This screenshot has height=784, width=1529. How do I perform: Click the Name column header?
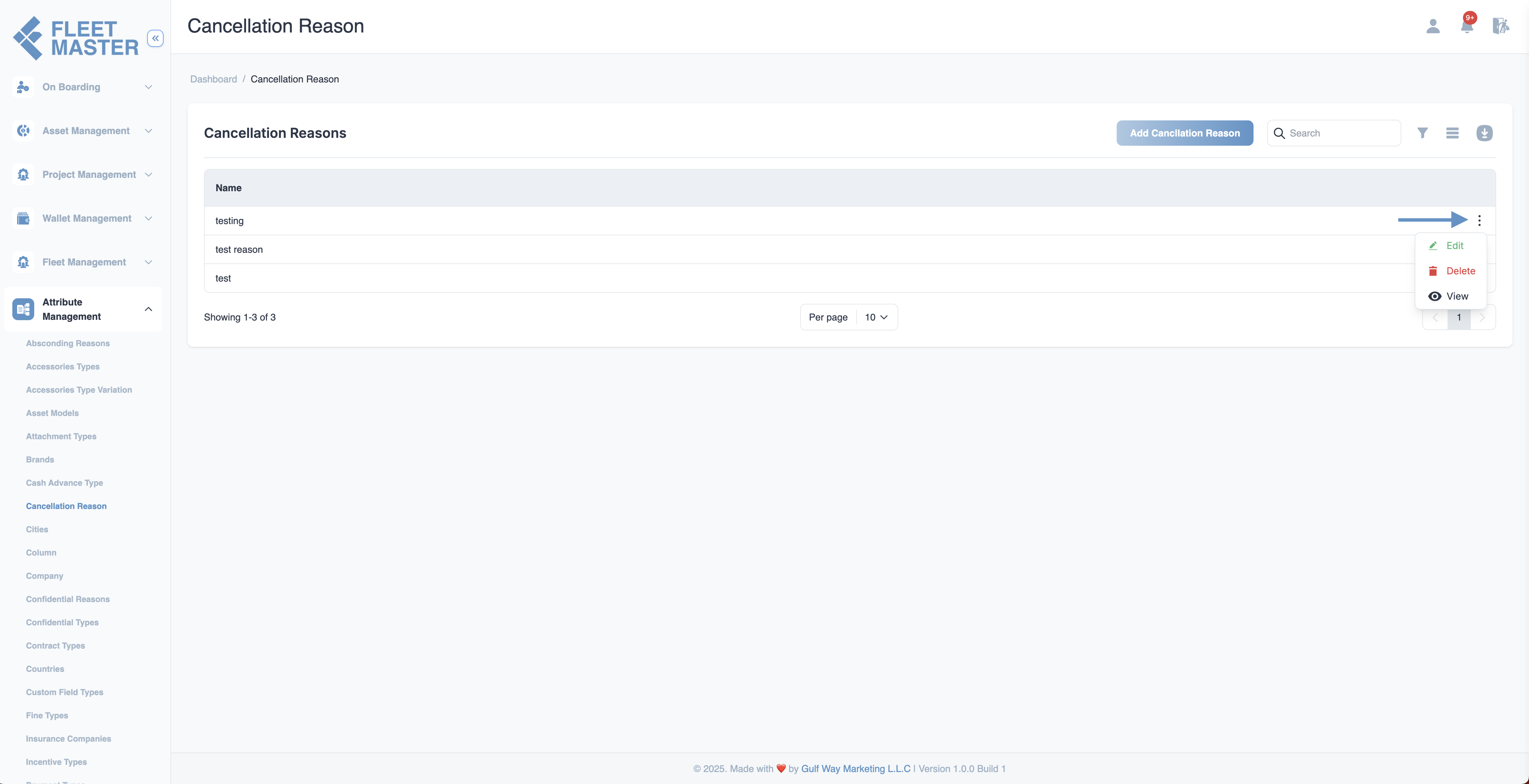coord(229,188)
